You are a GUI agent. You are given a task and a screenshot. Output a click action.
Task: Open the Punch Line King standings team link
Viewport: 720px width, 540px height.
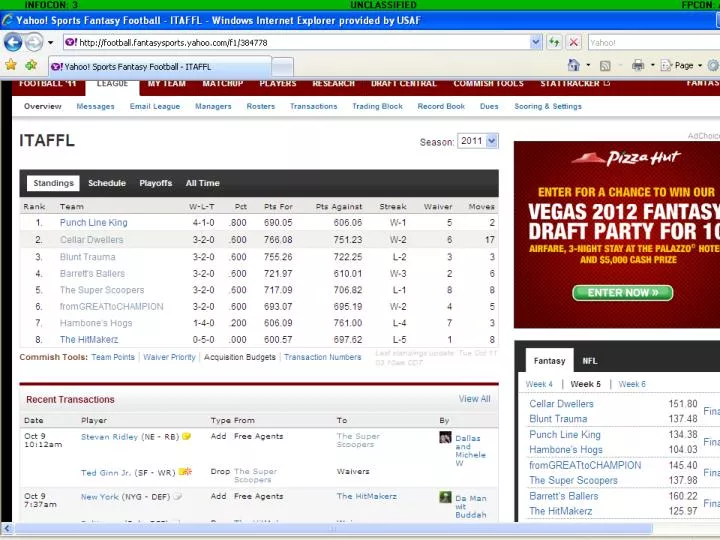tap(94, 223)
